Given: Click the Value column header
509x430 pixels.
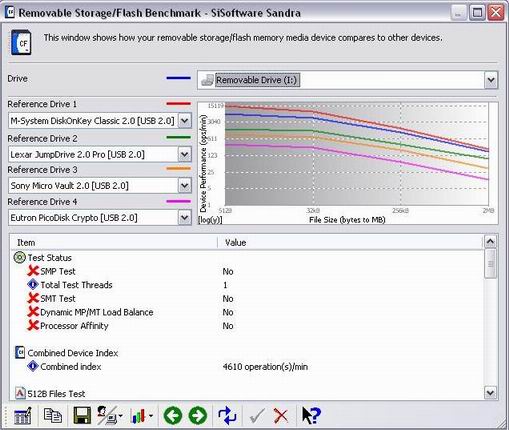Looking at the screenshot, I should (x=350, y=242).
